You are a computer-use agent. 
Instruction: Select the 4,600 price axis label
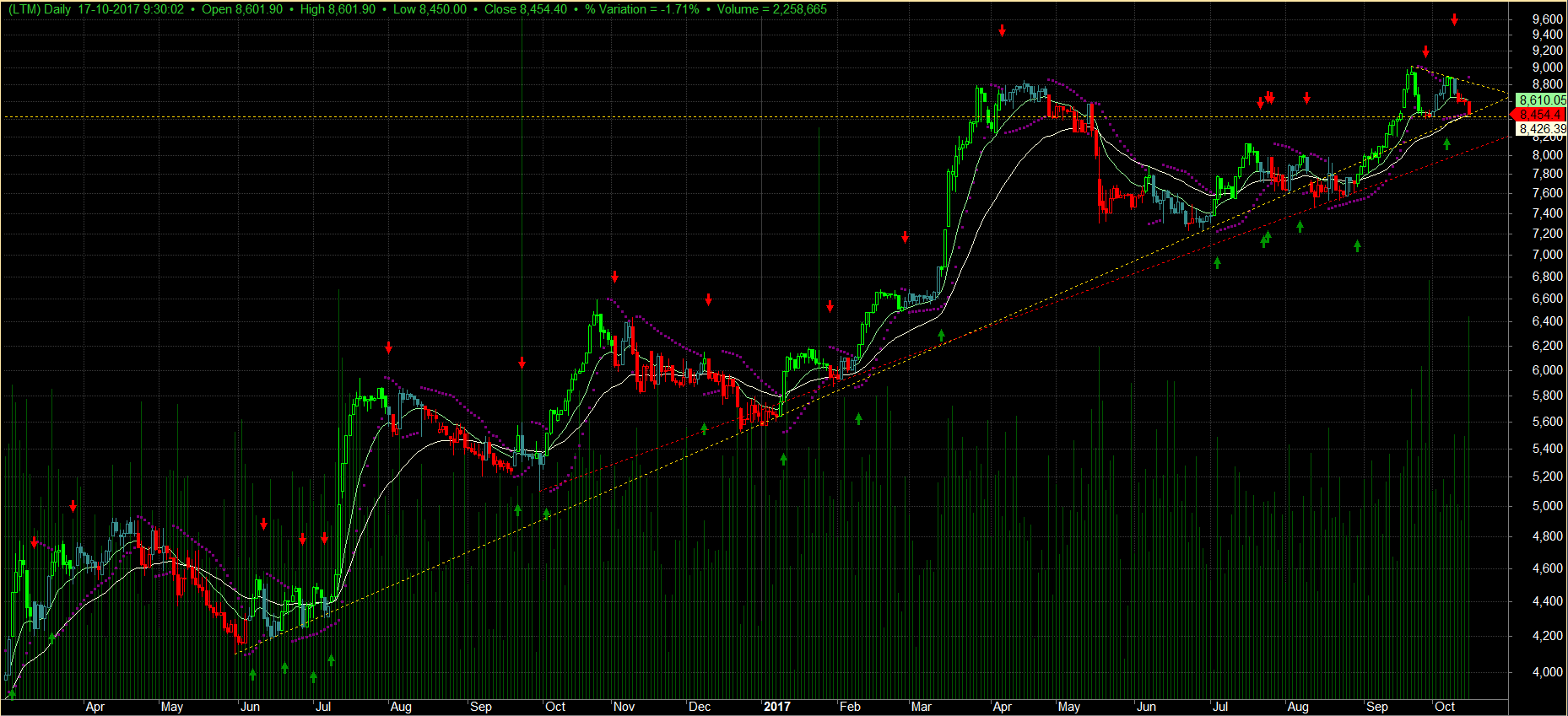pos(1547,568)
